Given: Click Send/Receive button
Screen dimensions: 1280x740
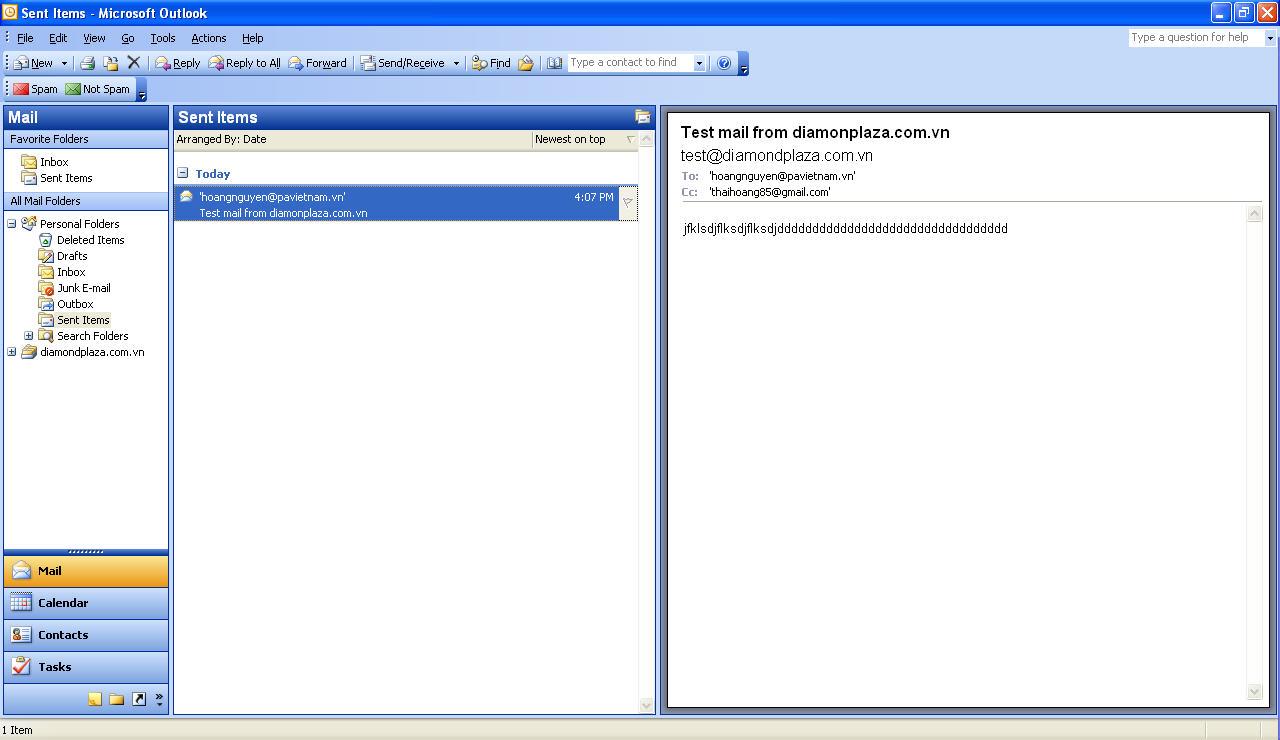Looking at the screenshot, I should point(403,63).
